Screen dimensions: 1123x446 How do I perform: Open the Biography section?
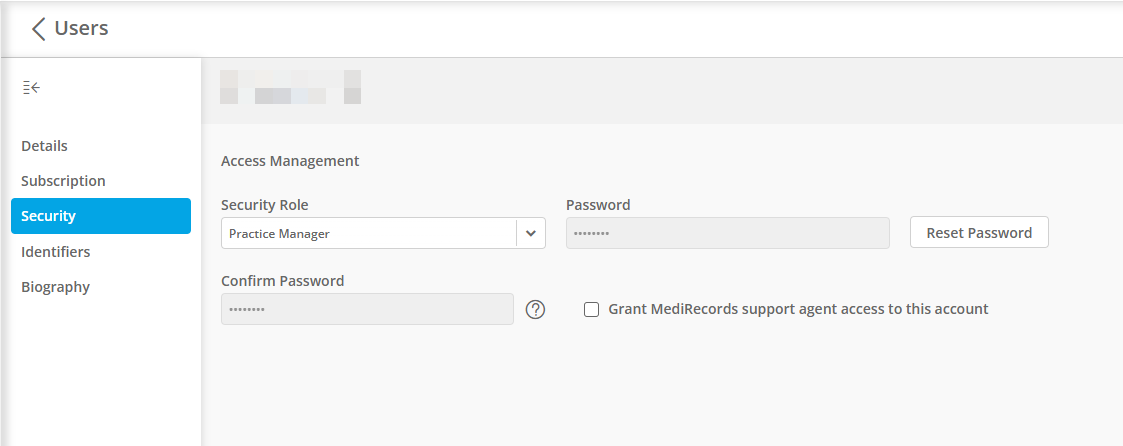click(55, 287)
